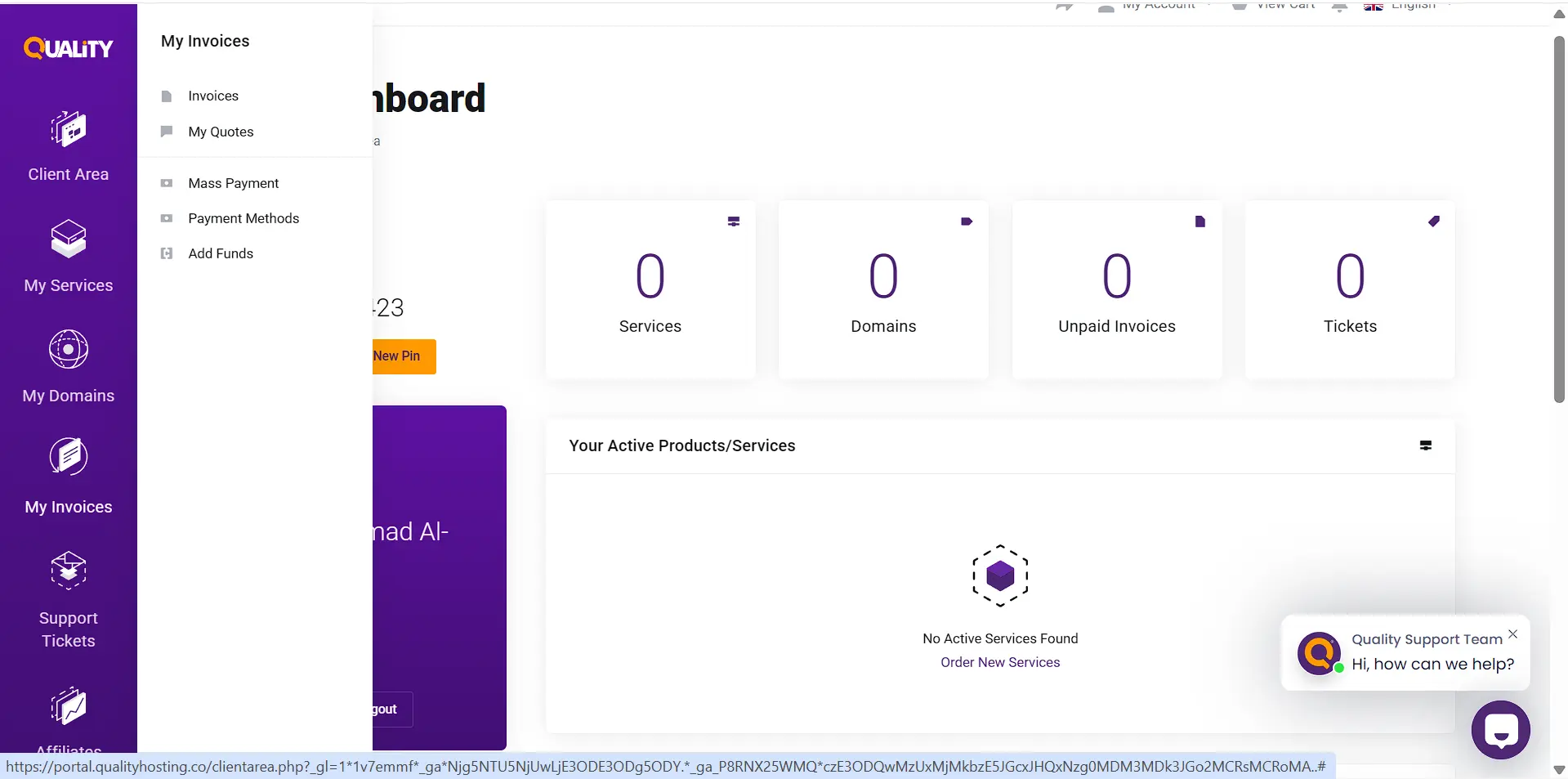Open Support Tickets sidebar icon
This screenshot has width=1568, height=779.
[x=69, y=571]
